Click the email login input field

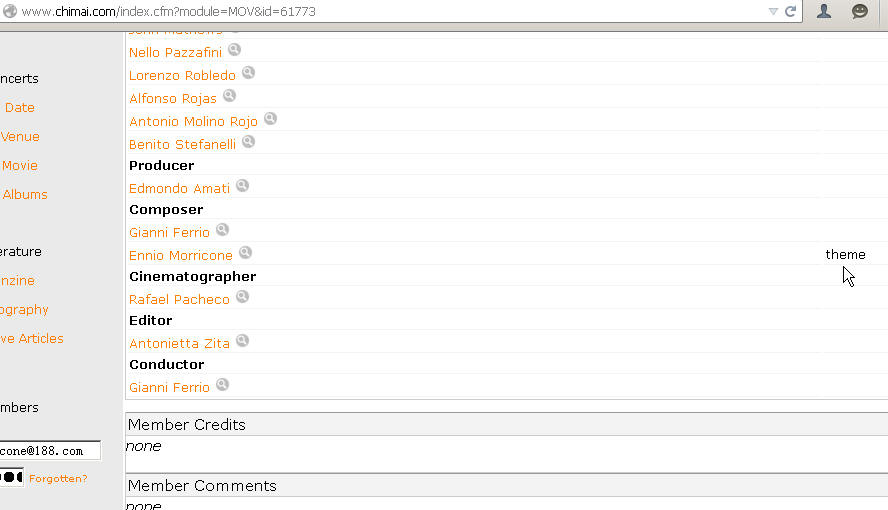[50, 451]
